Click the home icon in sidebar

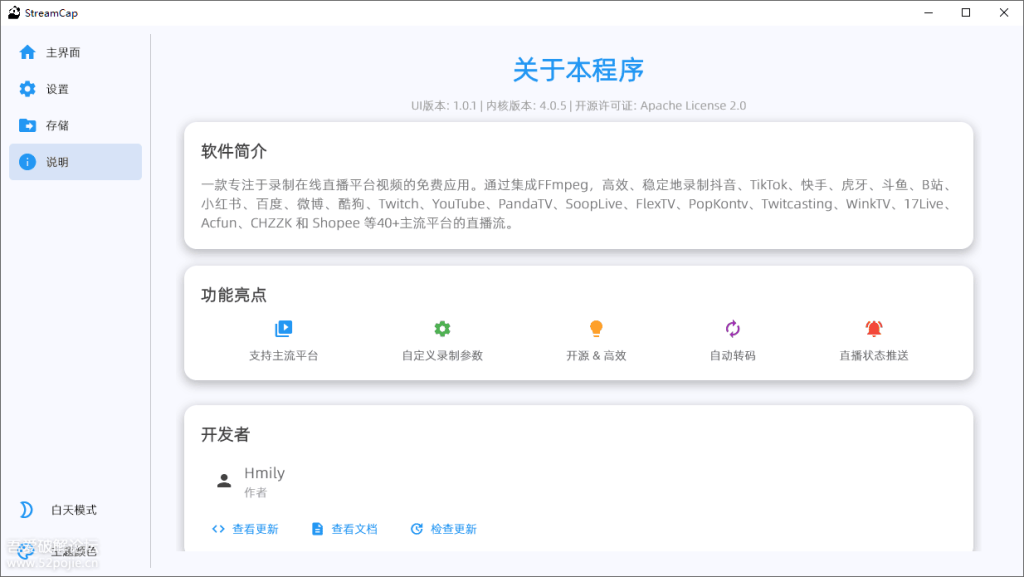pos(27,52)
